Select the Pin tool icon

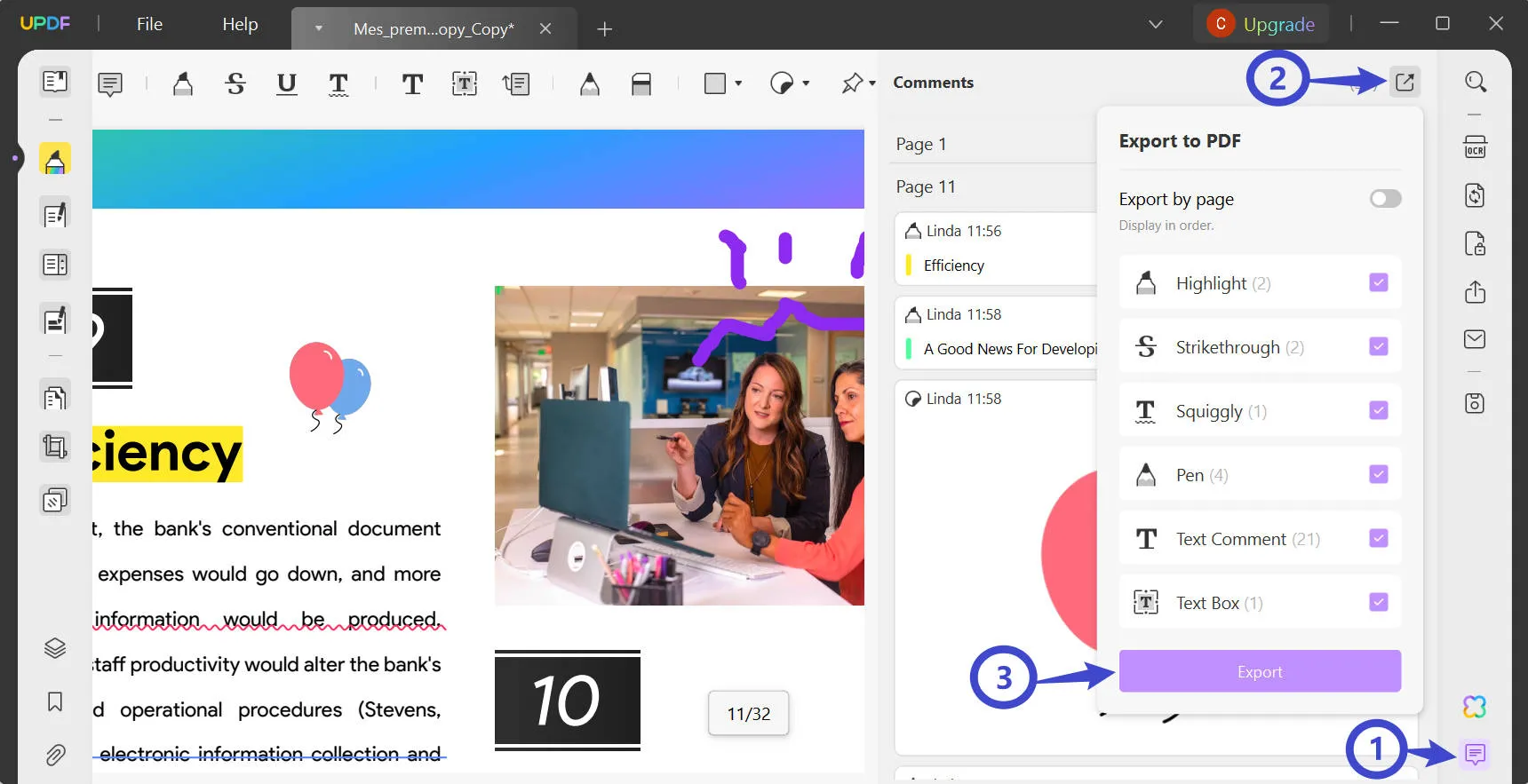click(852, 84)
